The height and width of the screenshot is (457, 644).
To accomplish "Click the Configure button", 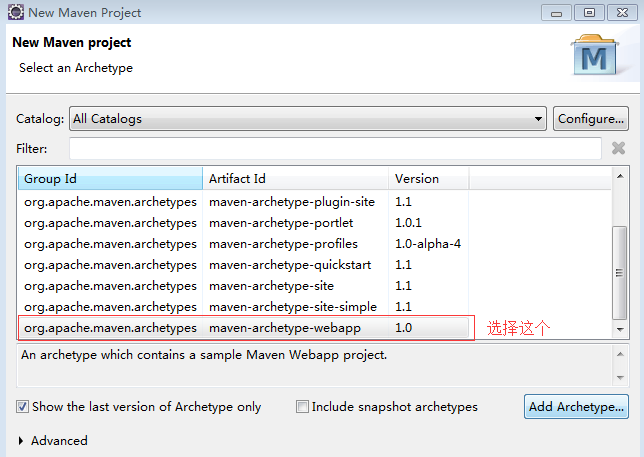I will (x=590, y=119).
